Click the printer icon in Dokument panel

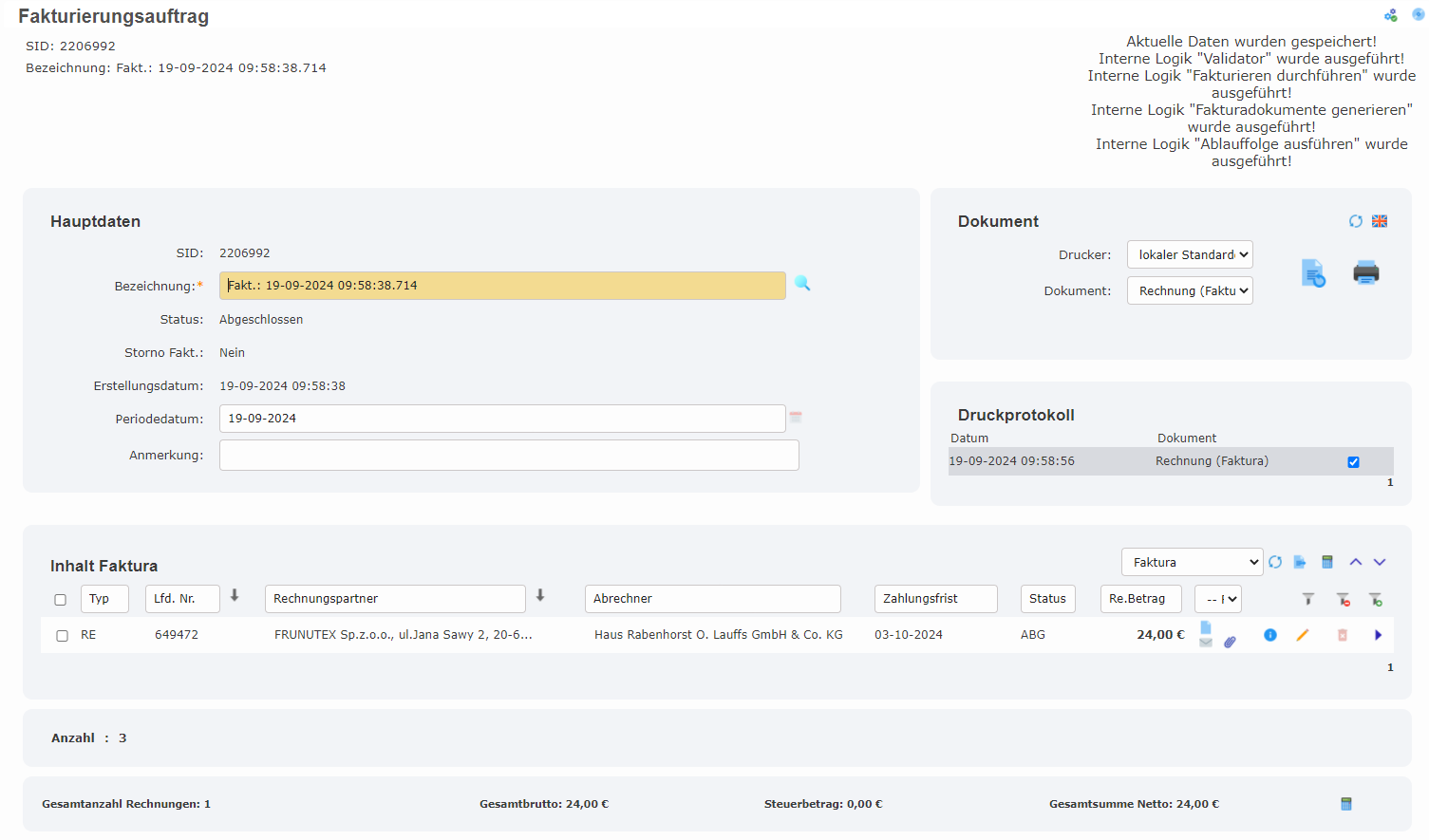[1365, 273]
